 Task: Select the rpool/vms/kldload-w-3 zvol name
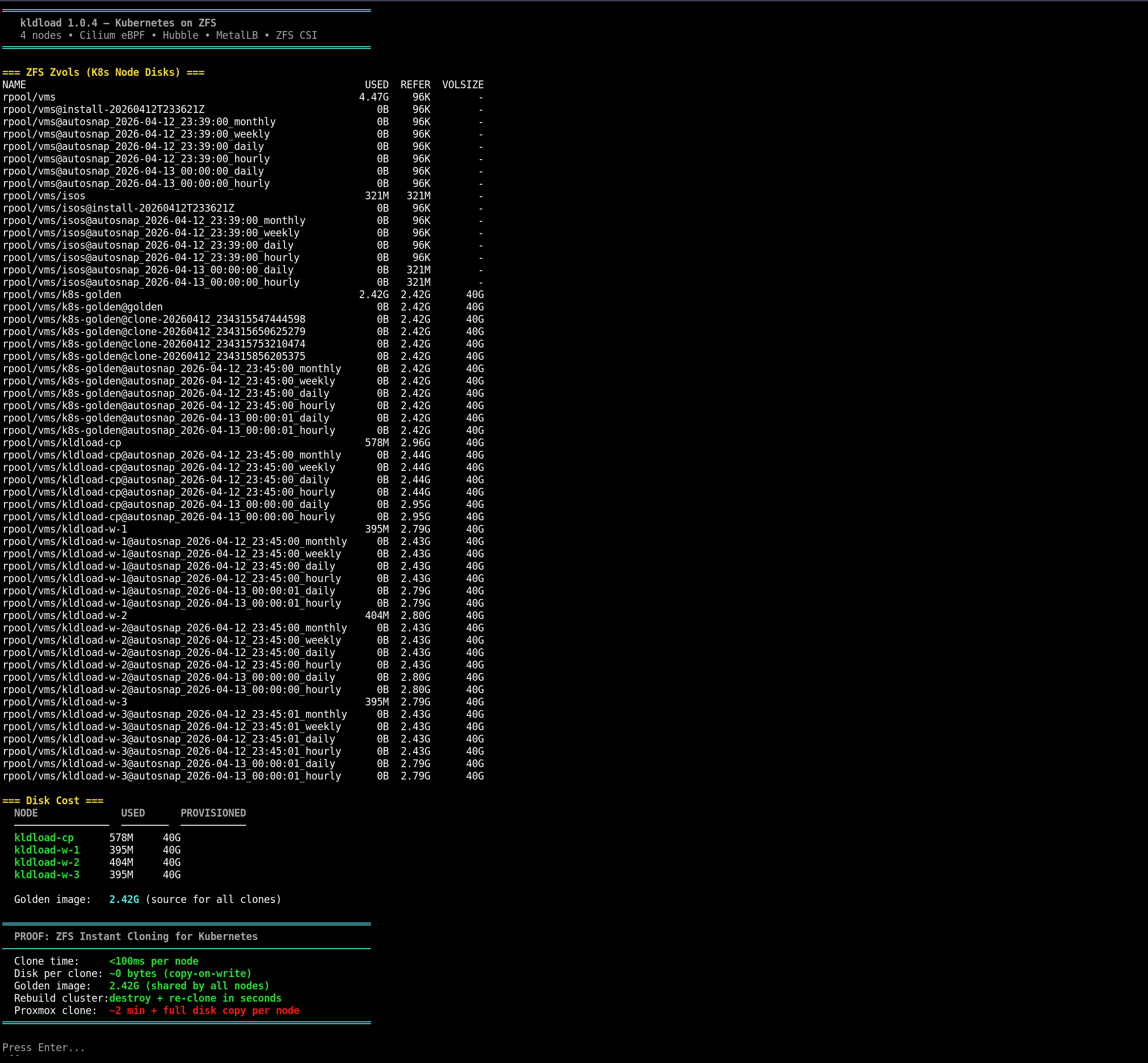point(65,702)
